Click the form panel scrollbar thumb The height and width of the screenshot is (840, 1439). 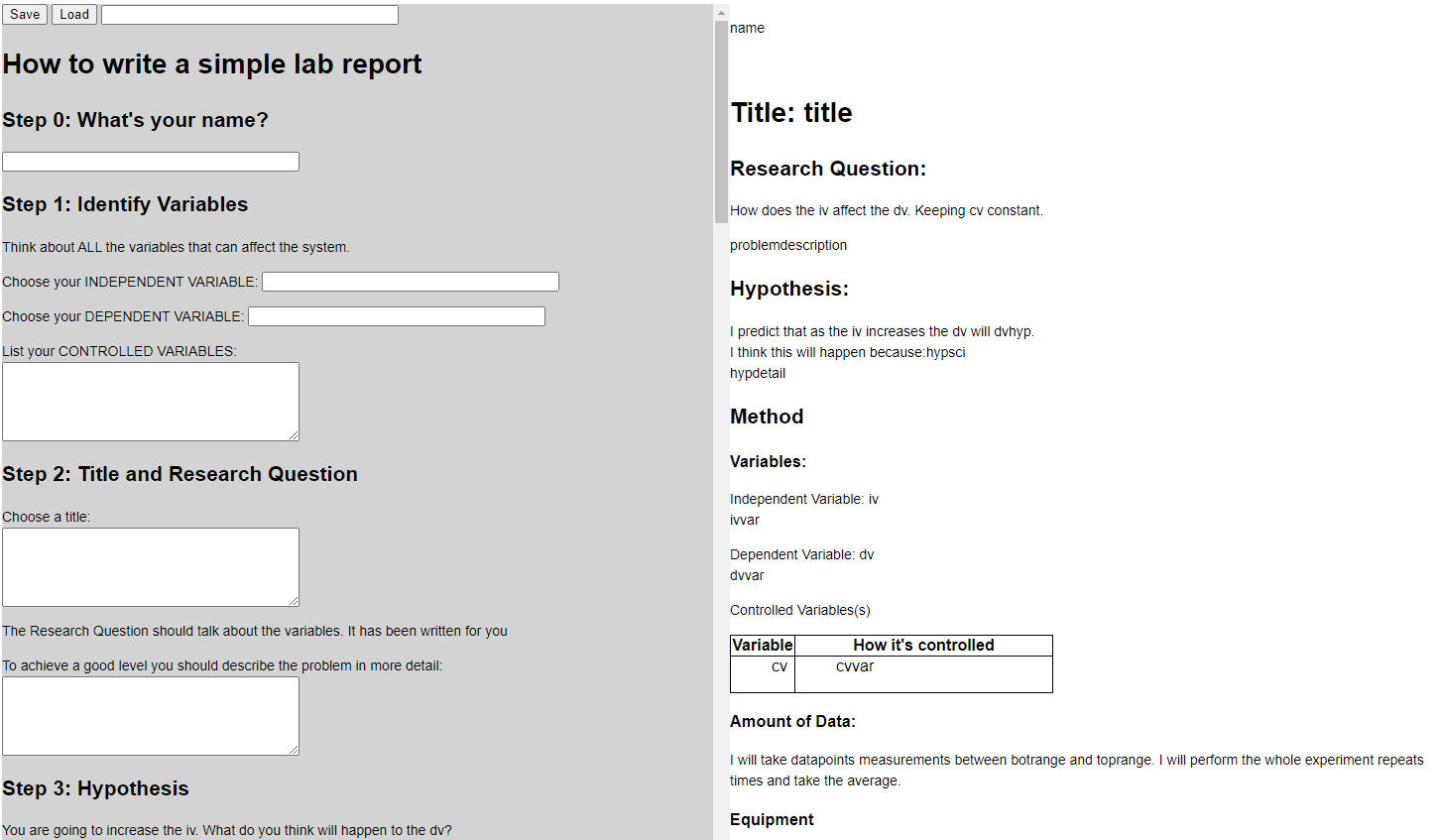coord(721,121)
